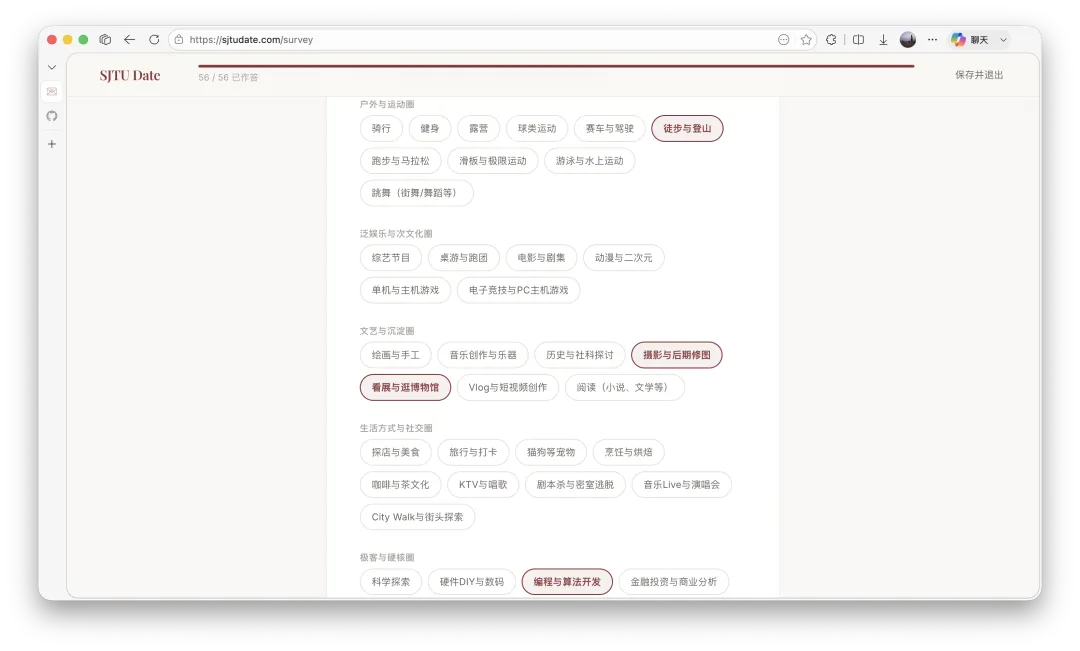Select the 跑步与马拉松 tag
Image resolution: width=1080 pixels, height=651 pixels.
pos(400,161)
